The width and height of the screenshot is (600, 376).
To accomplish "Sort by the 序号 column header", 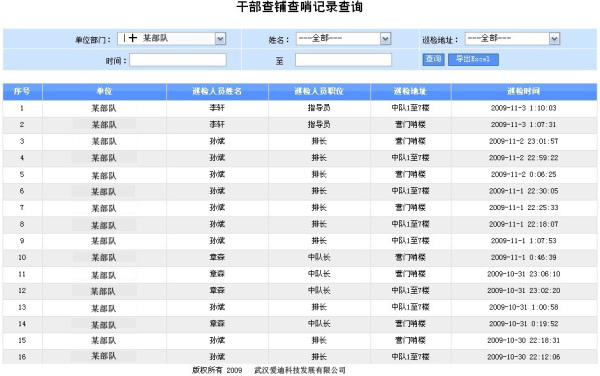I will click(22, 91).
